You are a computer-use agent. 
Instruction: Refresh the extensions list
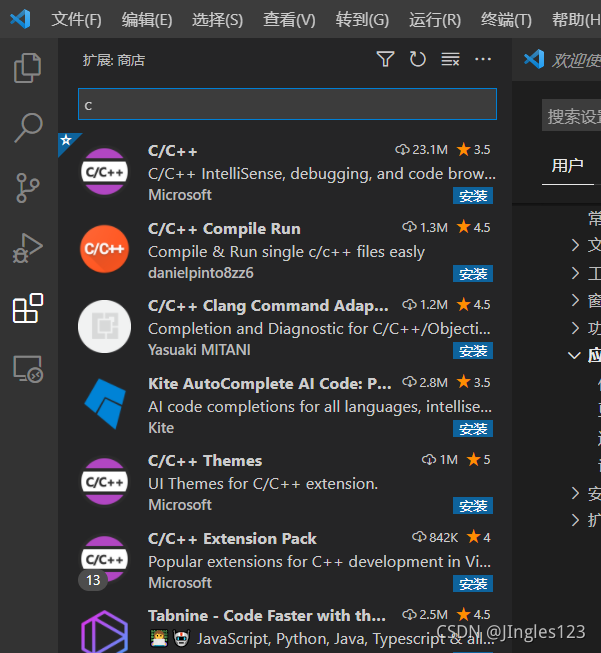tap(418, 59)
